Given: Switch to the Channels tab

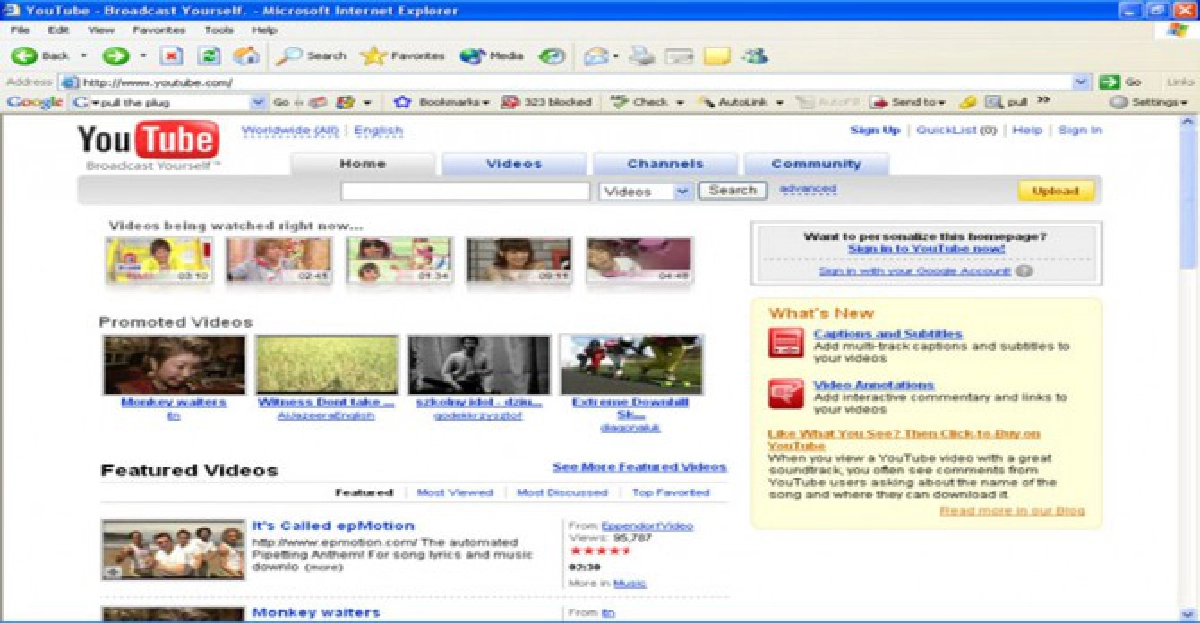Looking at the screenshot, I should (665, 164).
